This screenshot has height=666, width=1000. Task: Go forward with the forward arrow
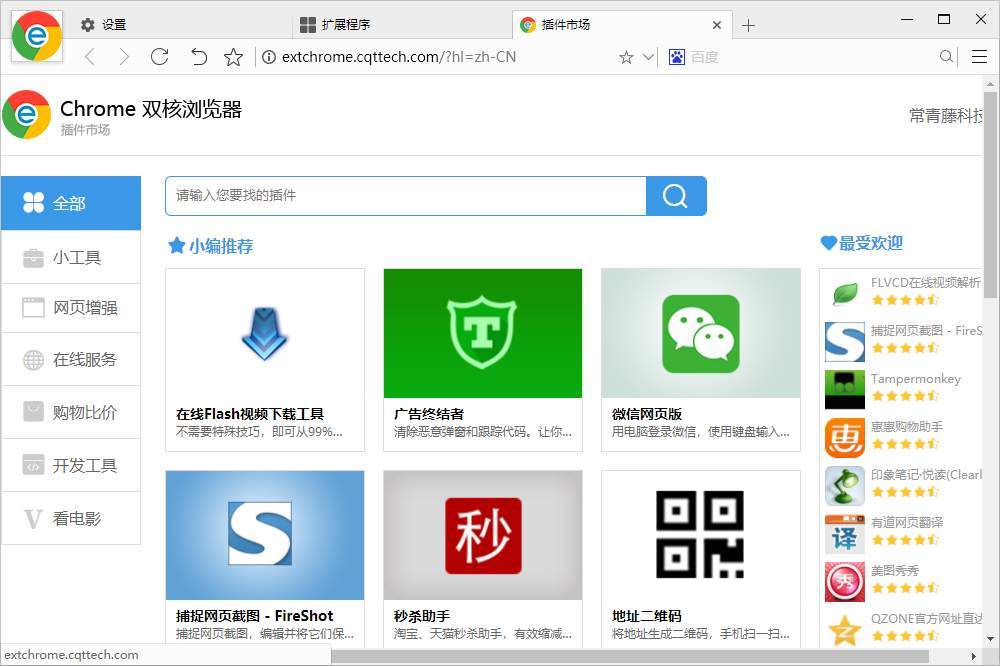[124, 57]
